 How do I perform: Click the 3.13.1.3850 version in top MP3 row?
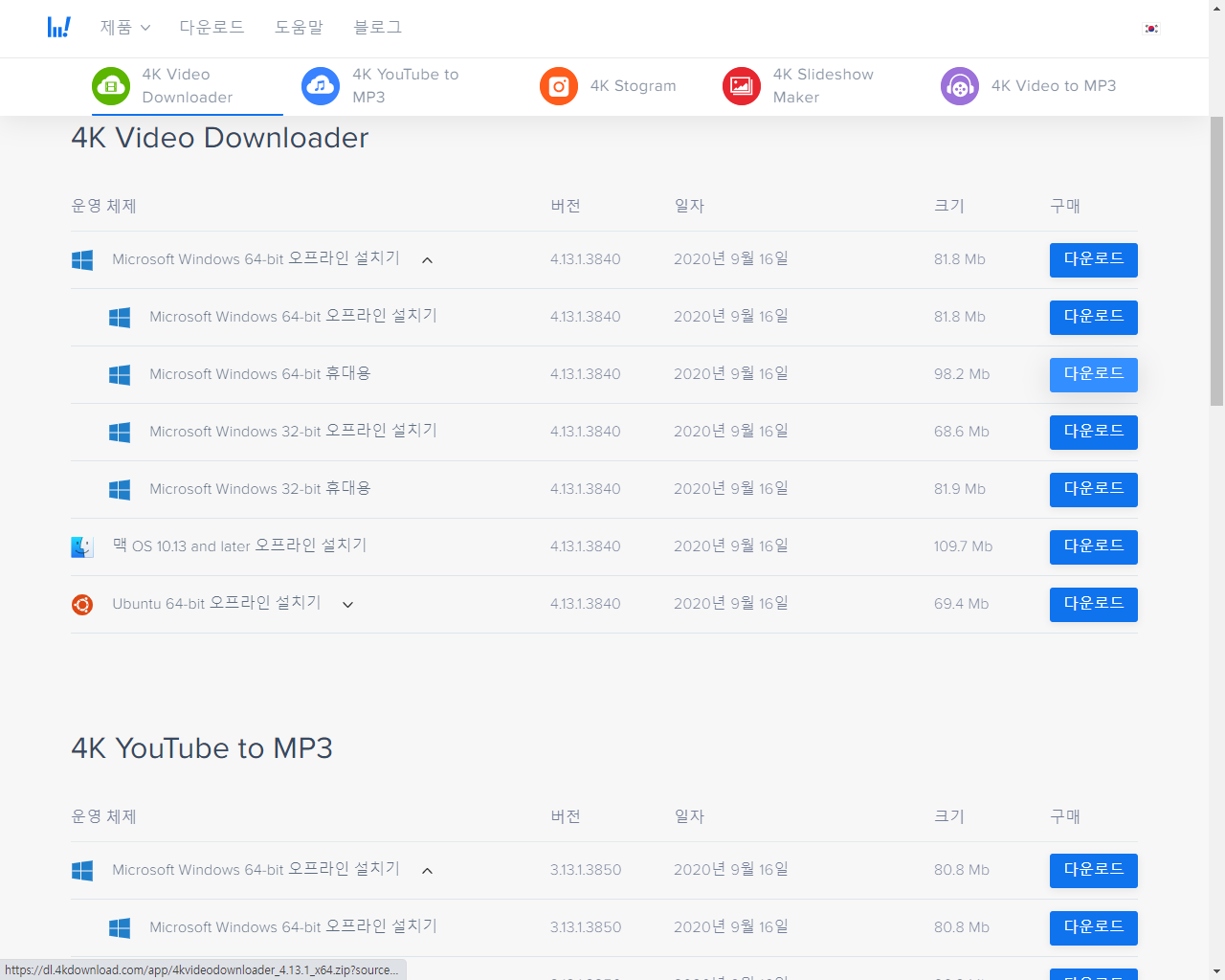pyautogui.click(x=586, y=870)
